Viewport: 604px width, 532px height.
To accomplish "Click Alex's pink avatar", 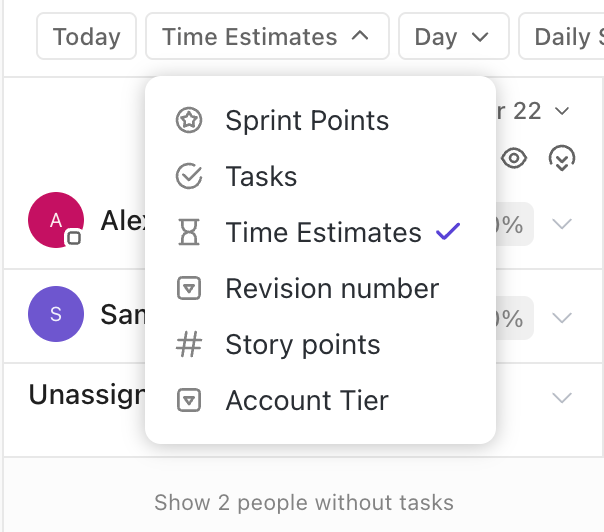I will click(55, 220).
